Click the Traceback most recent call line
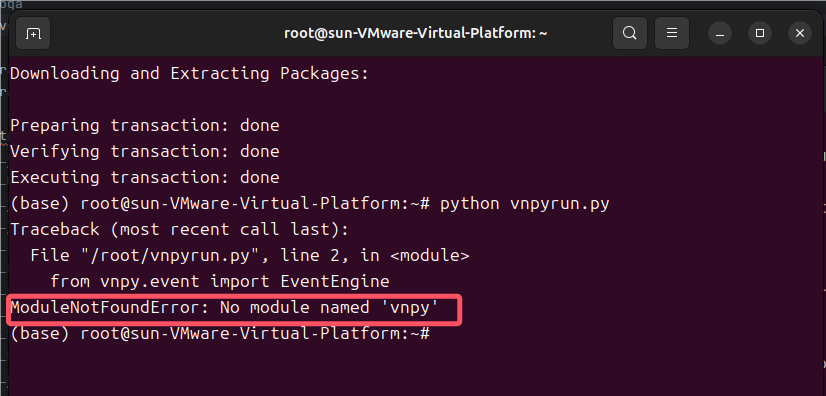 [x=179, y=230]
